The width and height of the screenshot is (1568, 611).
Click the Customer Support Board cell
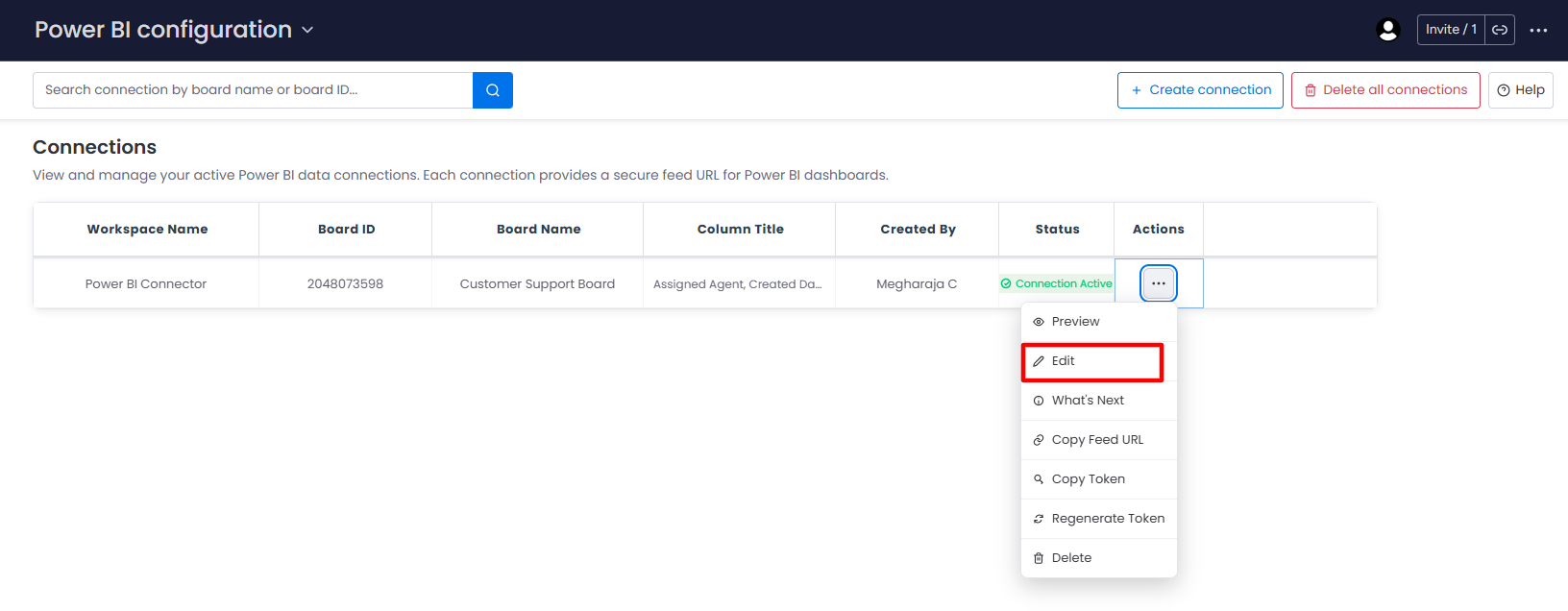pos(537,284)
